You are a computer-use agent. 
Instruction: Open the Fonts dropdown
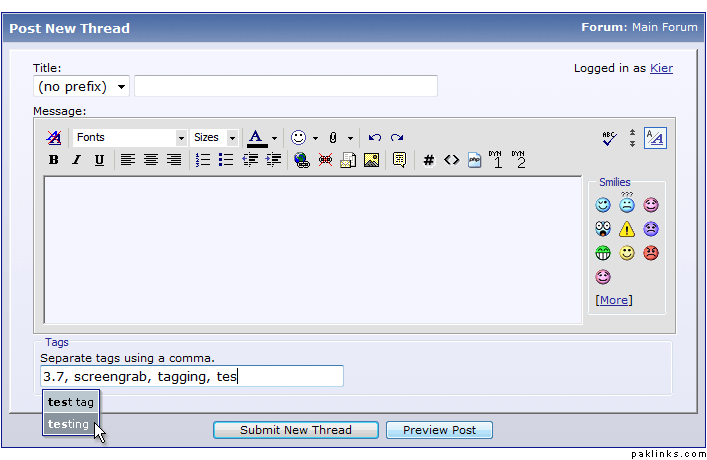point(130,138)
